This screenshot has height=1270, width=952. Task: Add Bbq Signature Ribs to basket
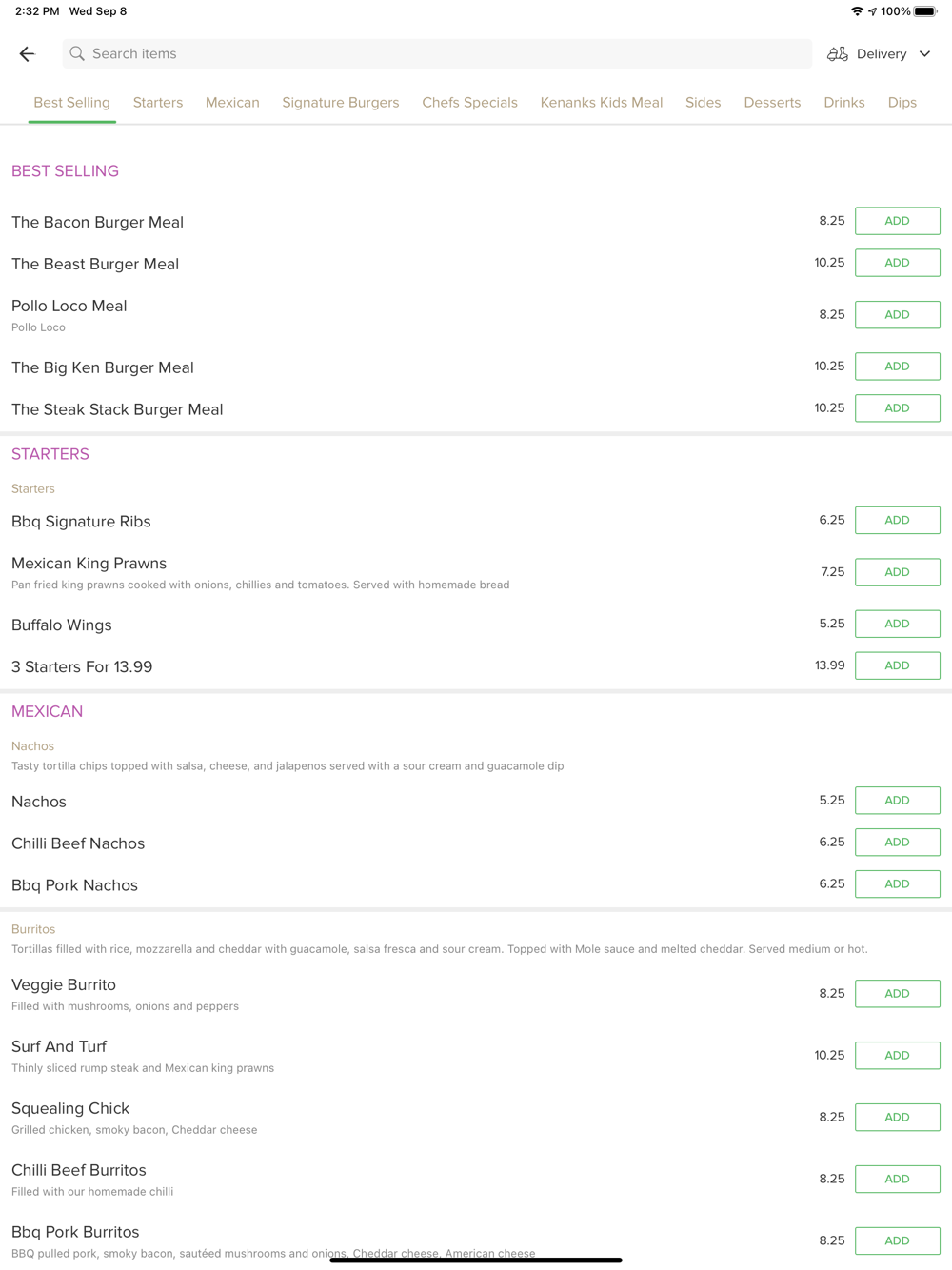click(x=897, y=521)
